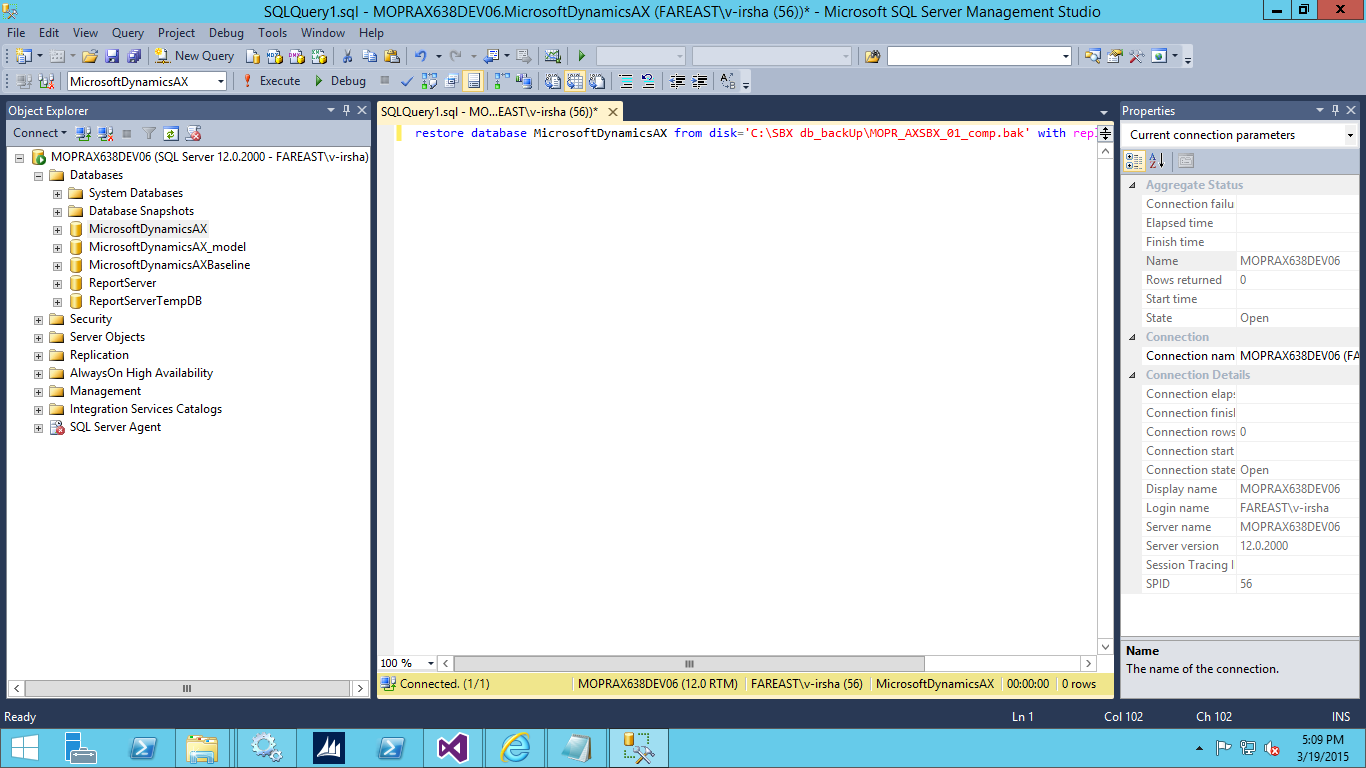Expand AlwaysOn High Availability node
This screenshot has height=768, width=1366.
(39, 373)
